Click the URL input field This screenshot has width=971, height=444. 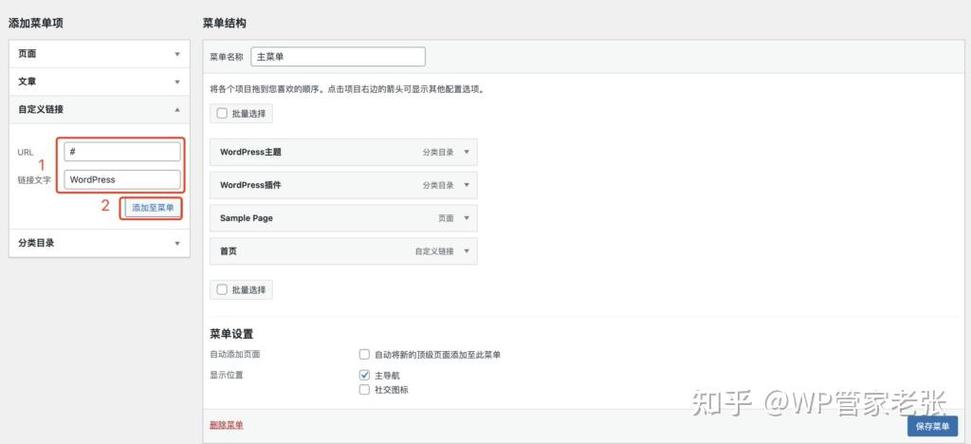coord(122,152)
